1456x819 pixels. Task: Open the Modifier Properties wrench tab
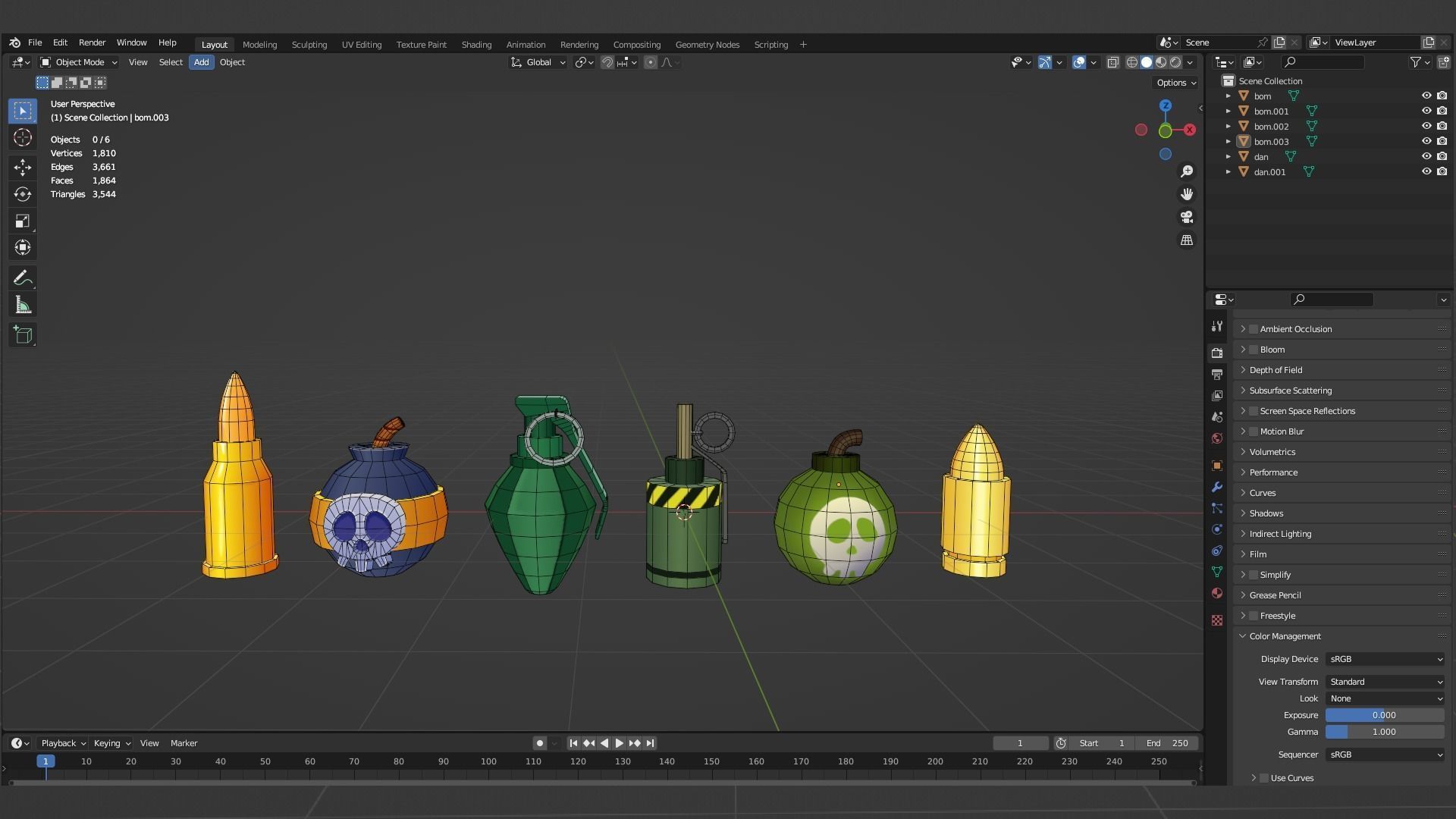(x=1217, y=486)
